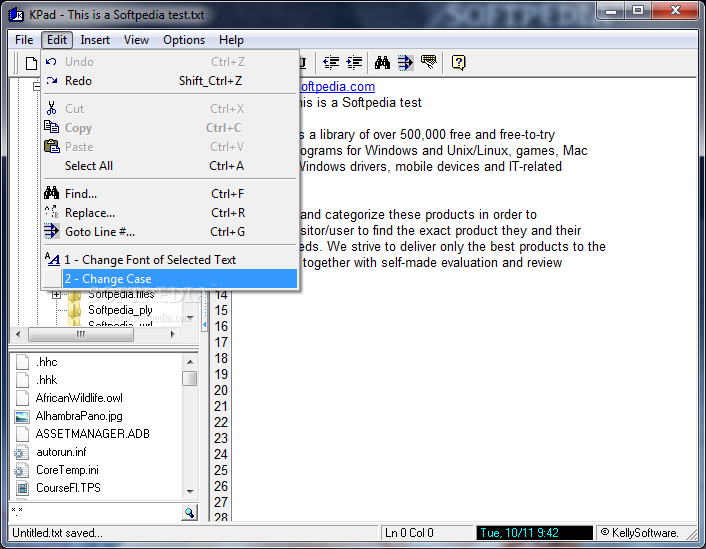The image size is (706, 549).
Task: Click the KPad app icon in title bar
Action: 16,15
